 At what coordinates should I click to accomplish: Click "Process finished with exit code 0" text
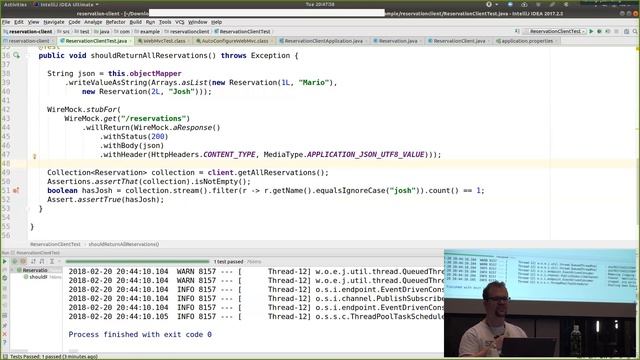pyautogui.click(x=140, y=334)
